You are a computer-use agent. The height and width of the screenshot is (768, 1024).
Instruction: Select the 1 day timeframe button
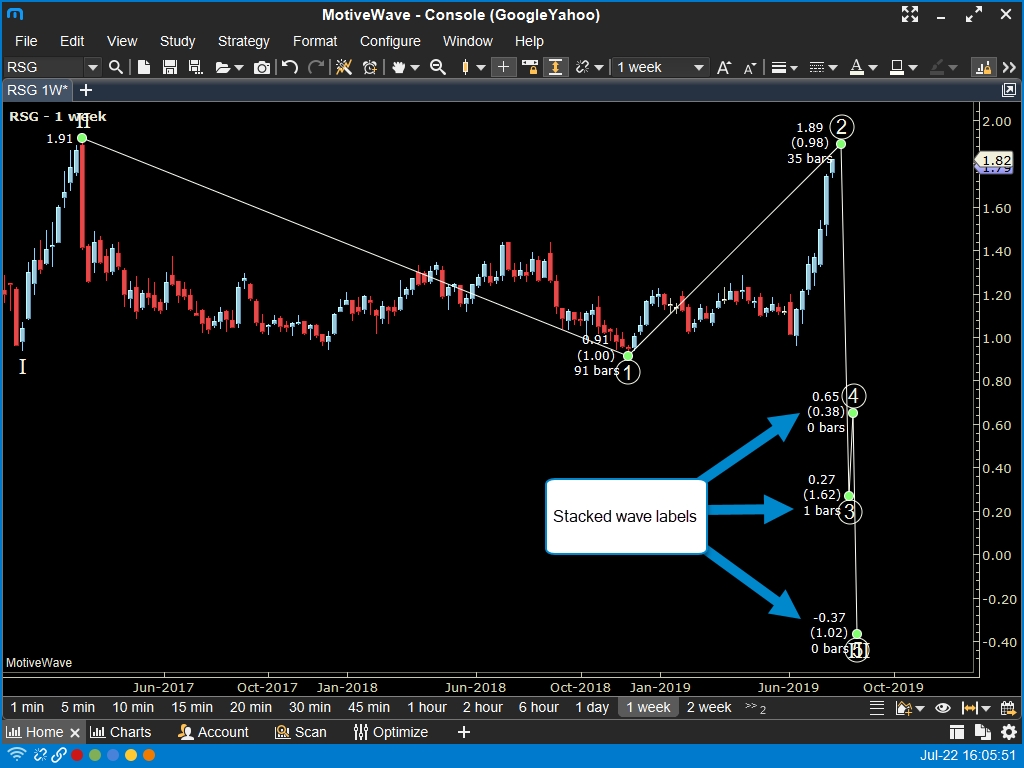click(592, 707)
